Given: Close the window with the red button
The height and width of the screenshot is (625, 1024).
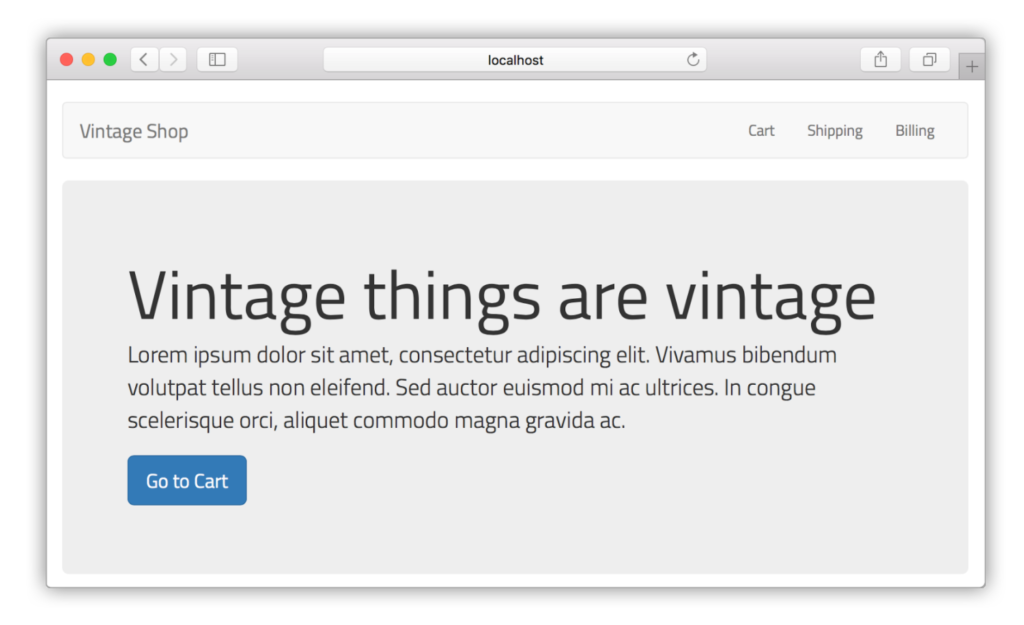Looking at the screenshot, I should tap(67, 59).
